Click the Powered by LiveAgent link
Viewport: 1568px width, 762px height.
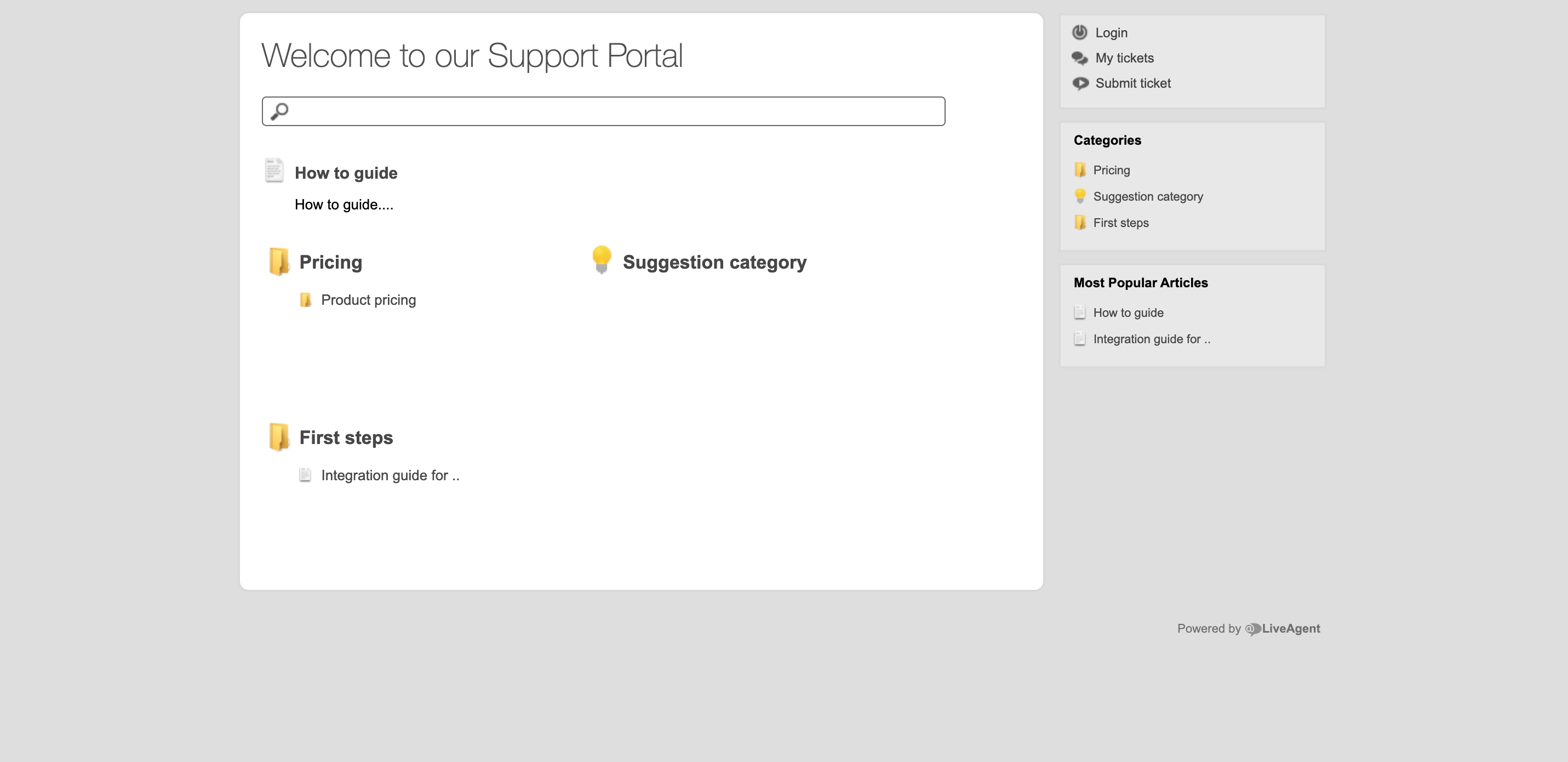click(1249, 628)
